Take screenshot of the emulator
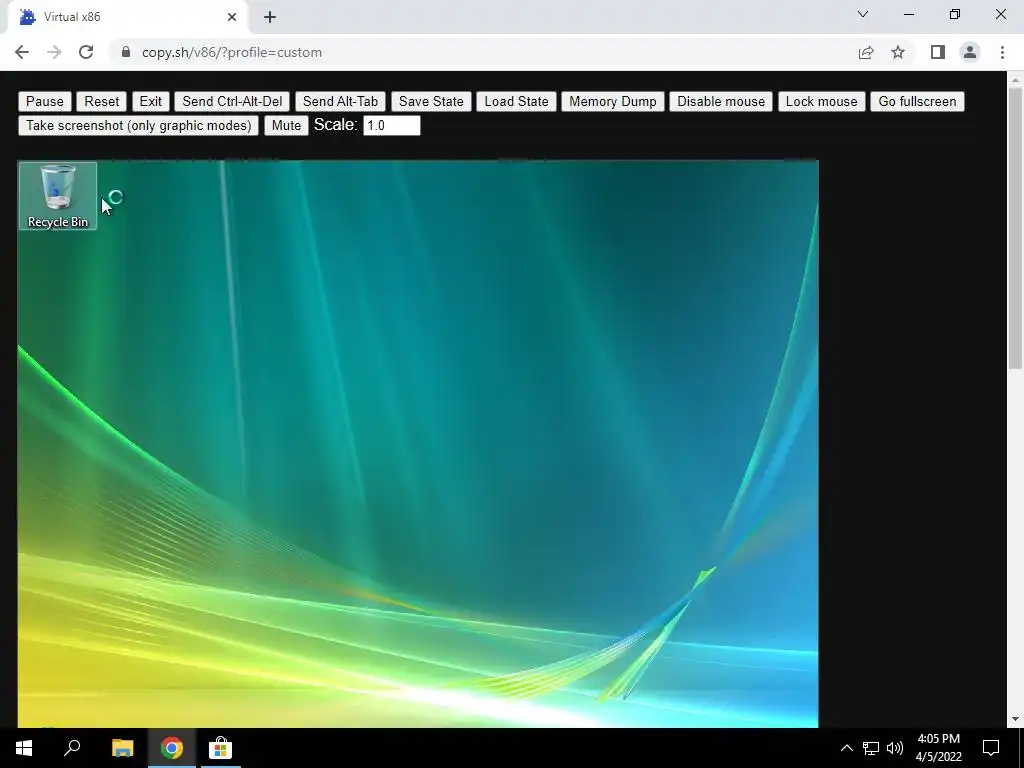This screenshot has width=1024, height=768. tap(138, 125)
